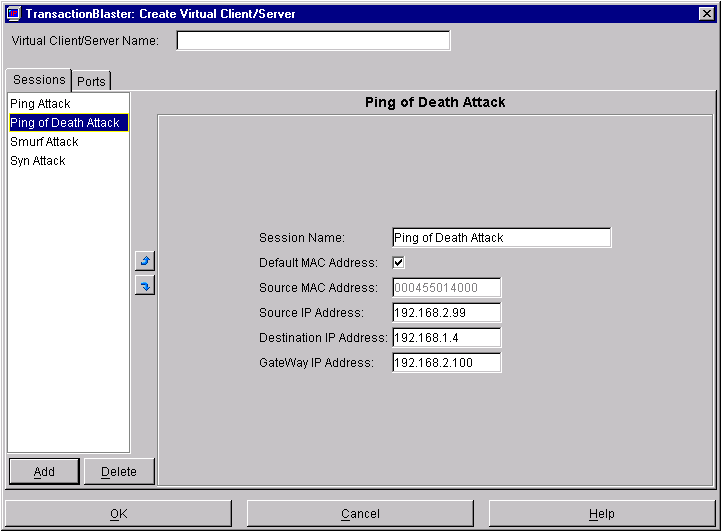Click the Destination IP Address label
The width and height of the screenshot is (722, 532).
[323, 338]
